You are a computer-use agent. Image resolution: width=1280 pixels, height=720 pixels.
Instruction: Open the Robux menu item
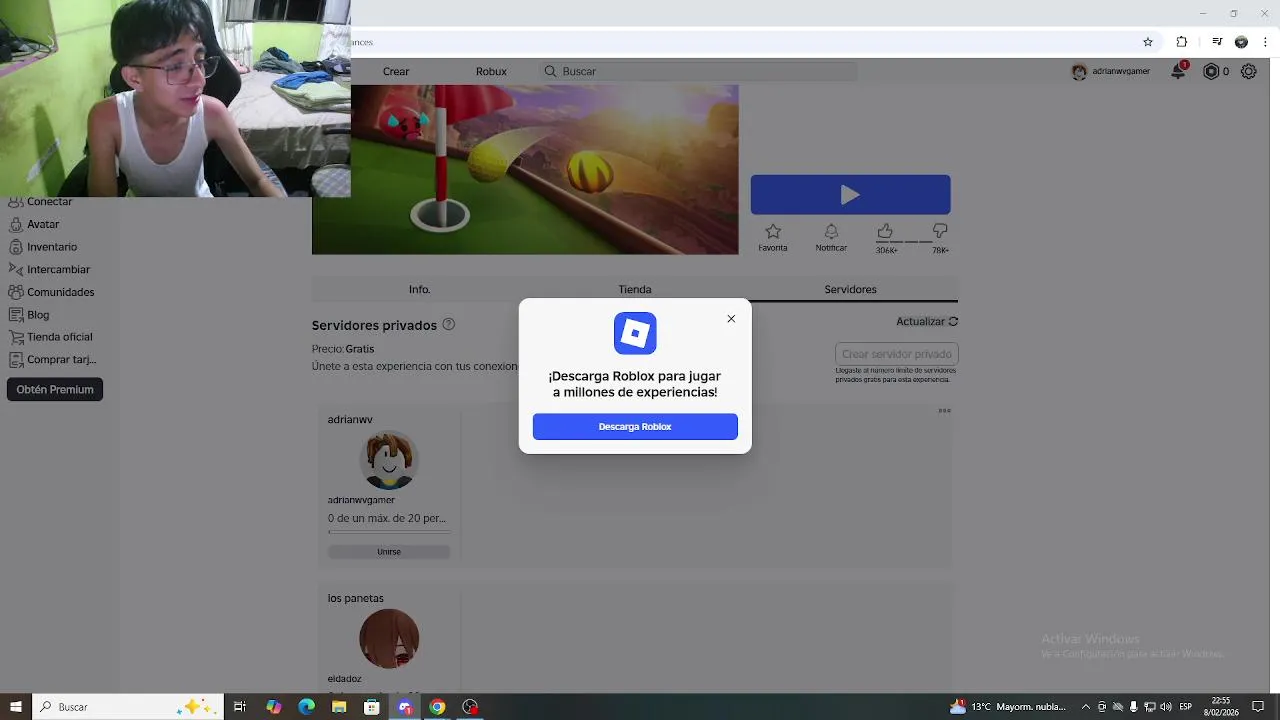(491, 72)
